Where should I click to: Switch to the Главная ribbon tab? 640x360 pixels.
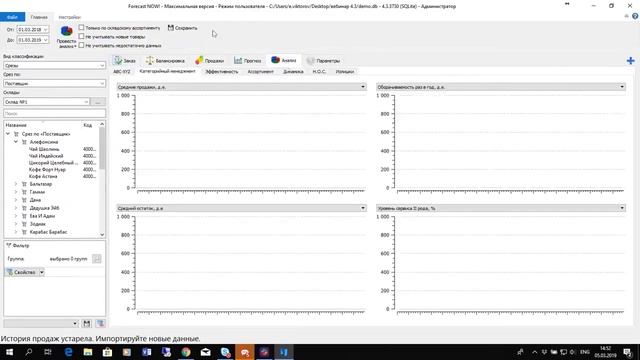point(39,17)
